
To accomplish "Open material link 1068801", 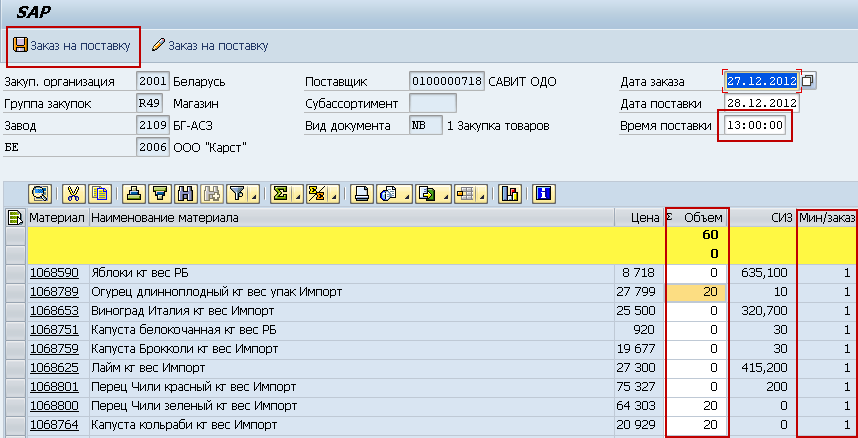I will coord(54,387).
